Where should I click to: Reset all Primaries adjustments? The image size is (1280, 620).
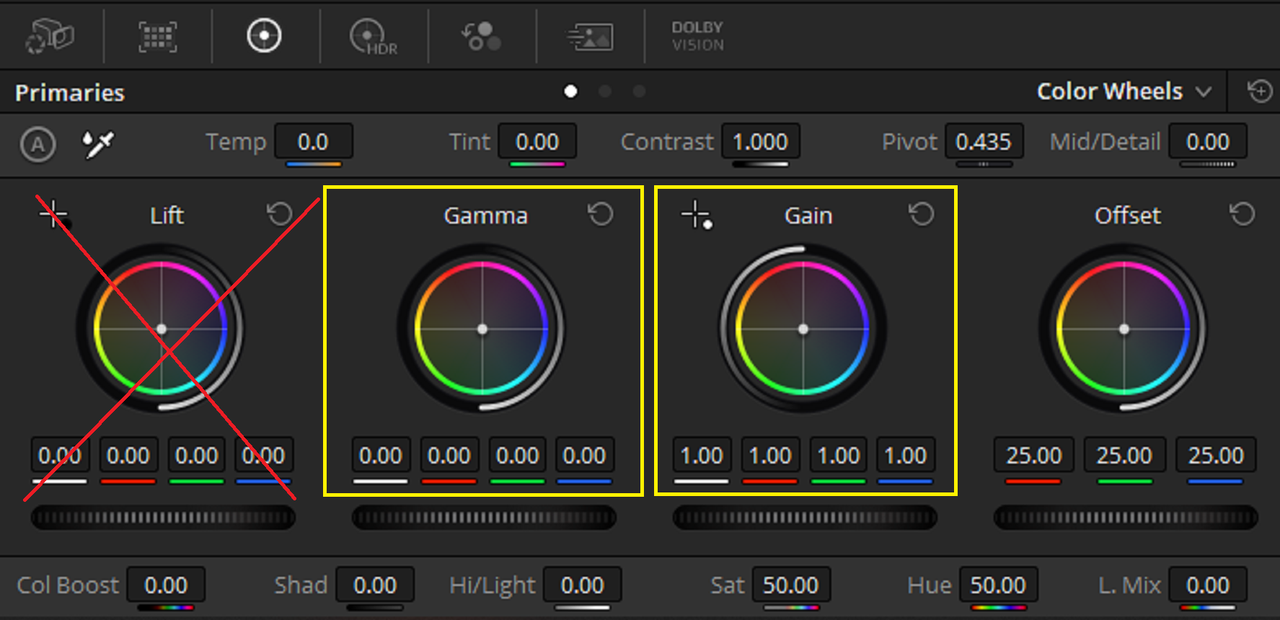point(1260,92)
